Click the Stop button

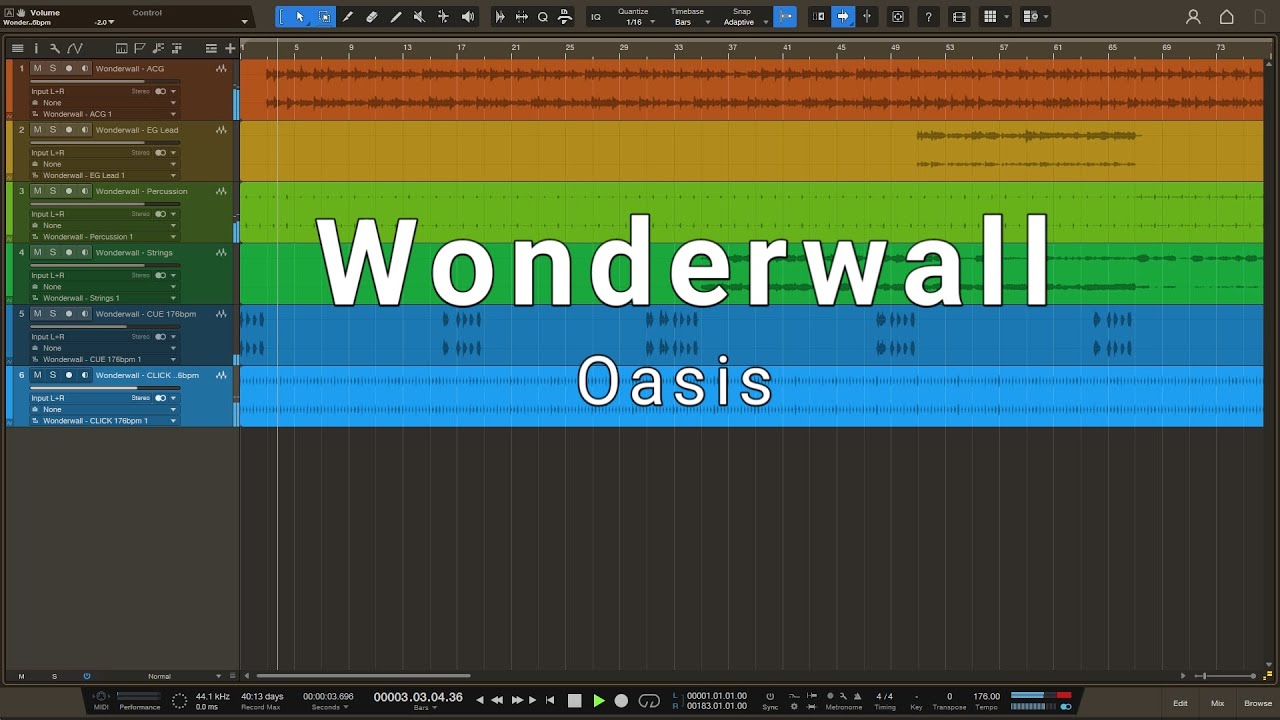point(575,701)
